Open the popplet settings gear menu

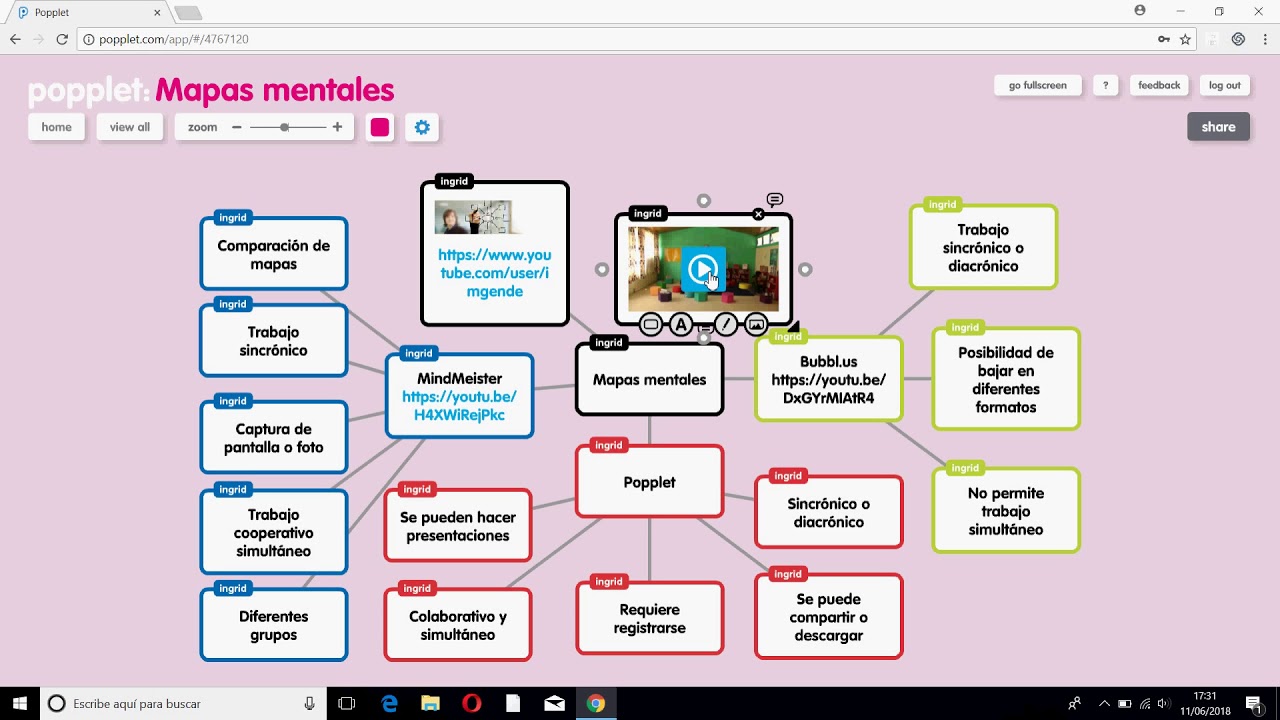click(x=422, y=127)
